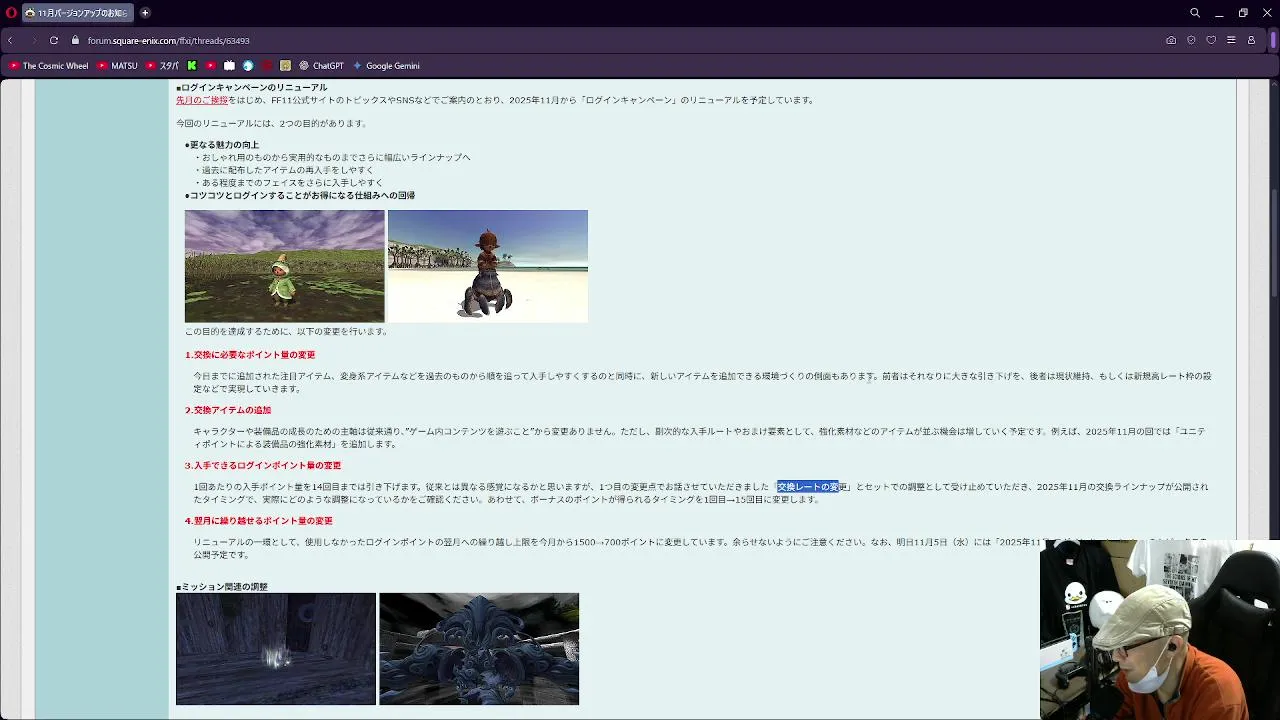This screenshot has height=720, width=1280.
Task: Click the ●更なる魅力の向上 bullet
Action: (222, 145)
